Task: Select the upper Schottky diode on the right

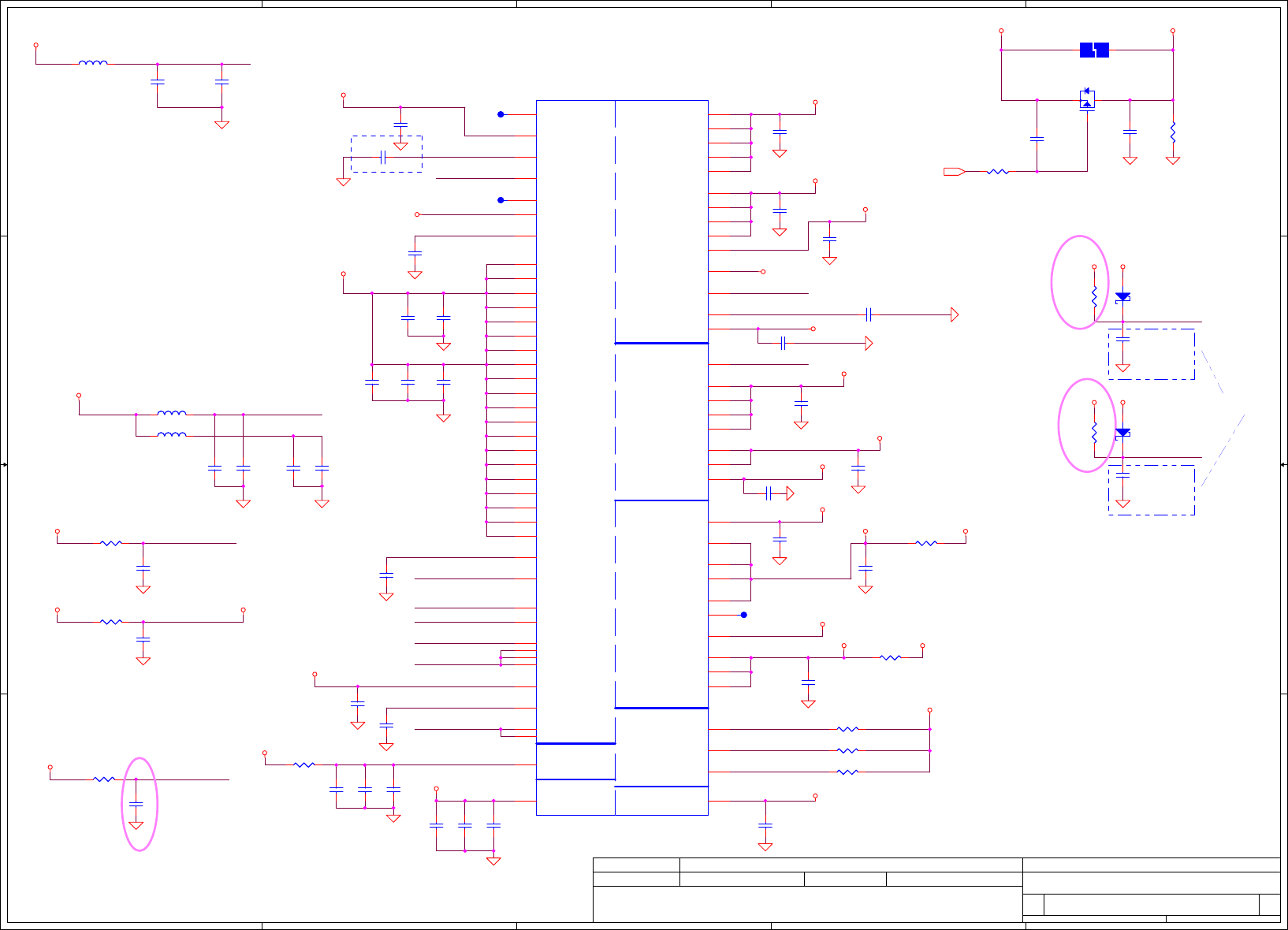Action: (x=1122, y=297)
